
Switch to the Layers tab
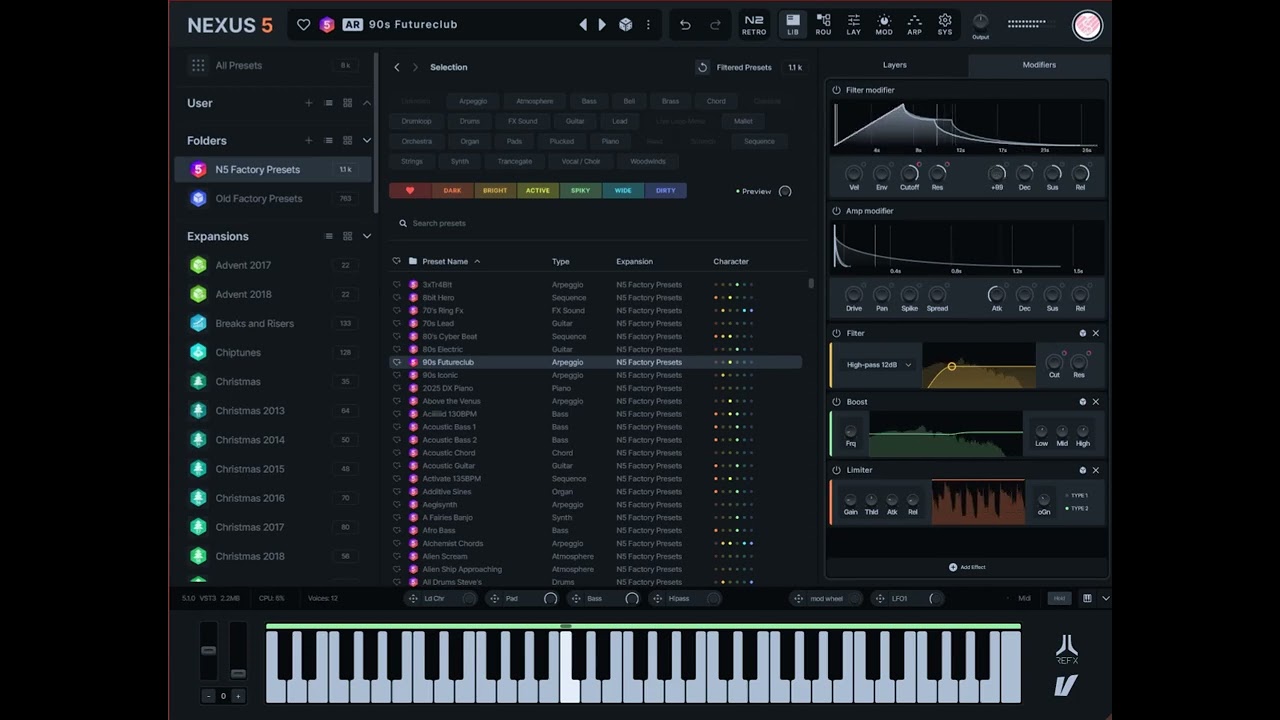click(x=895, y=65)
